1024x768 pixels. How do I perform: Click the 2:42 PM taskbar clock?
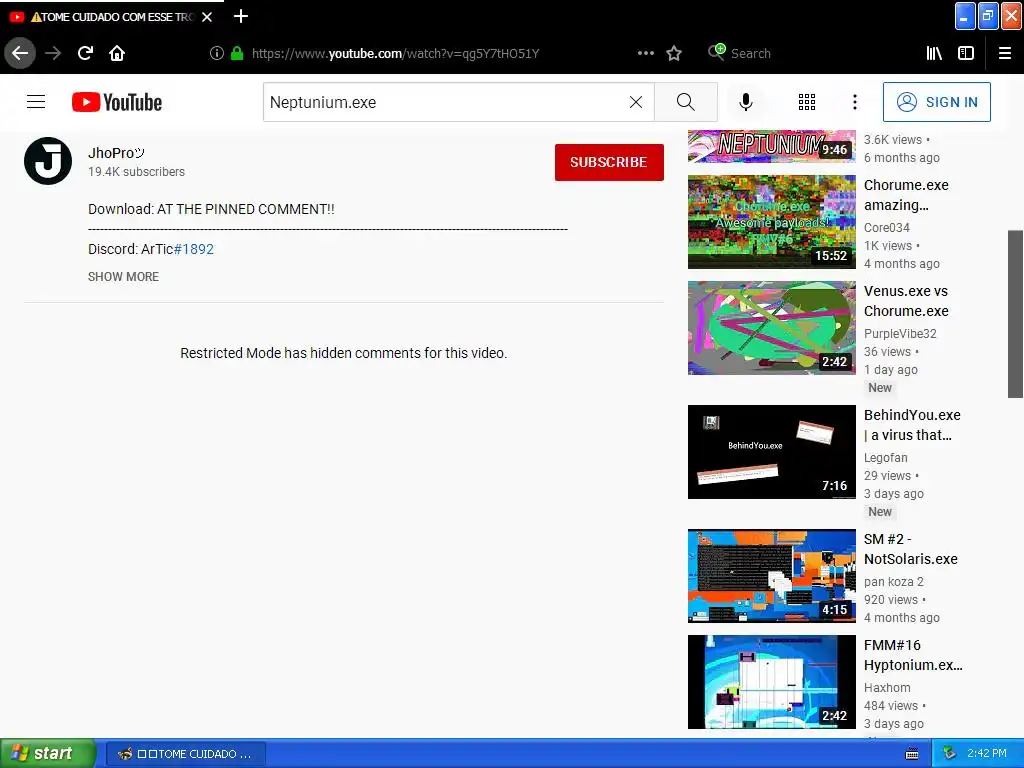[x=986, y=753]
